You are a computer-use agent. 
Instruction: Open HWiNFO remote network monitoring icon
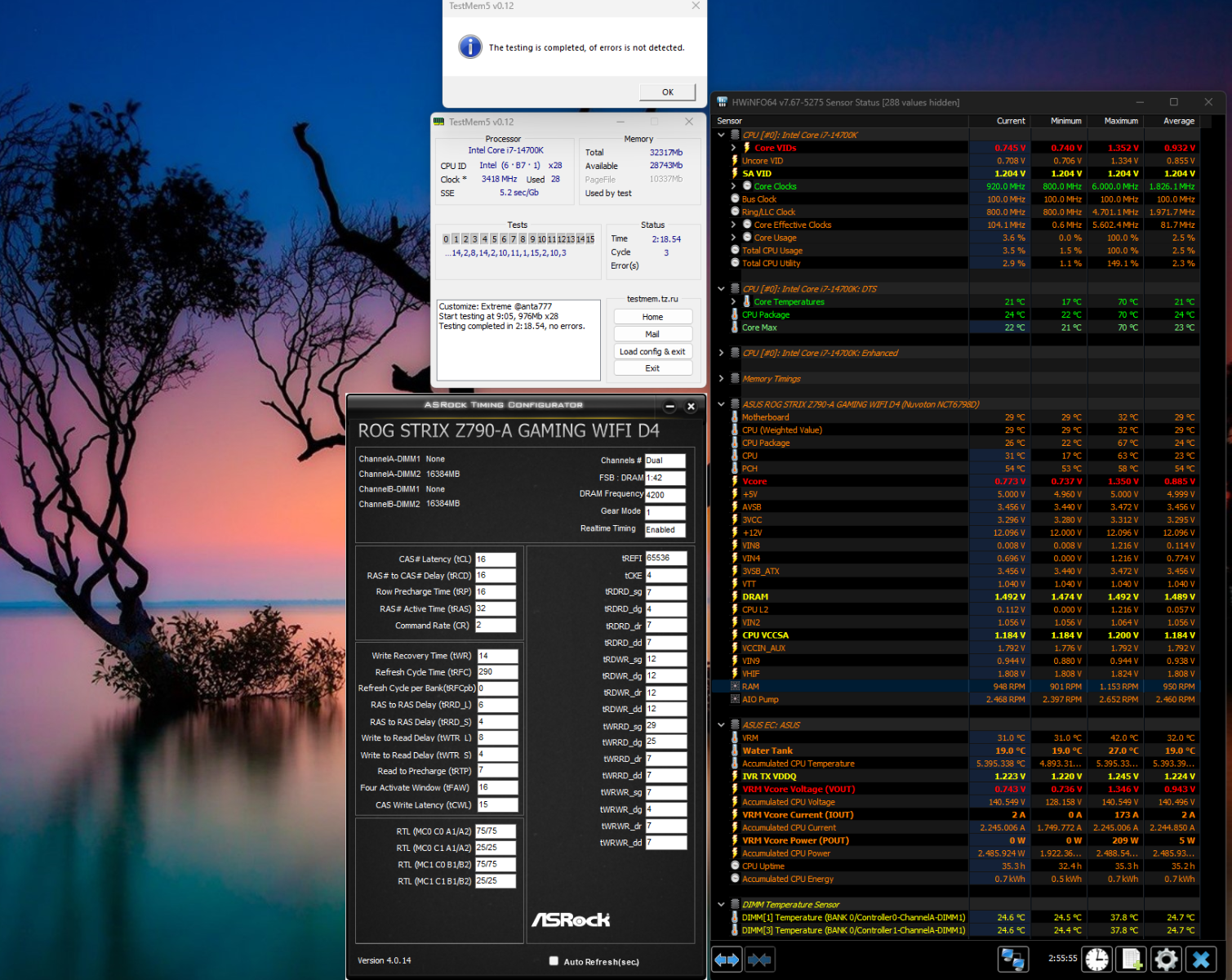pos(1013,960)
